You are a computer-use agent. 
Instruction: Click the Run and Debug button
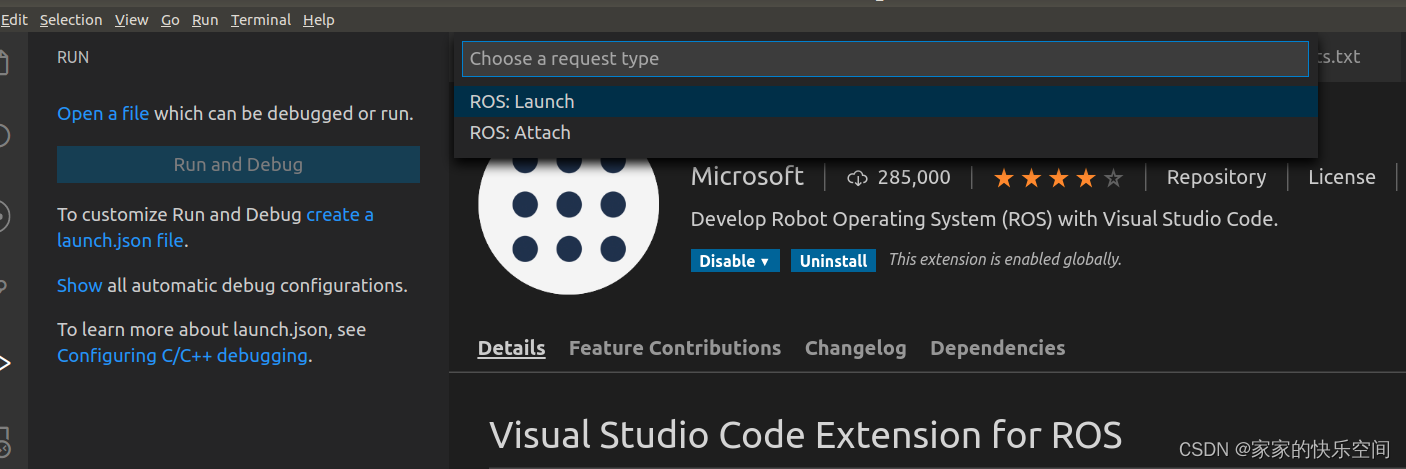[x=238, y=165]
